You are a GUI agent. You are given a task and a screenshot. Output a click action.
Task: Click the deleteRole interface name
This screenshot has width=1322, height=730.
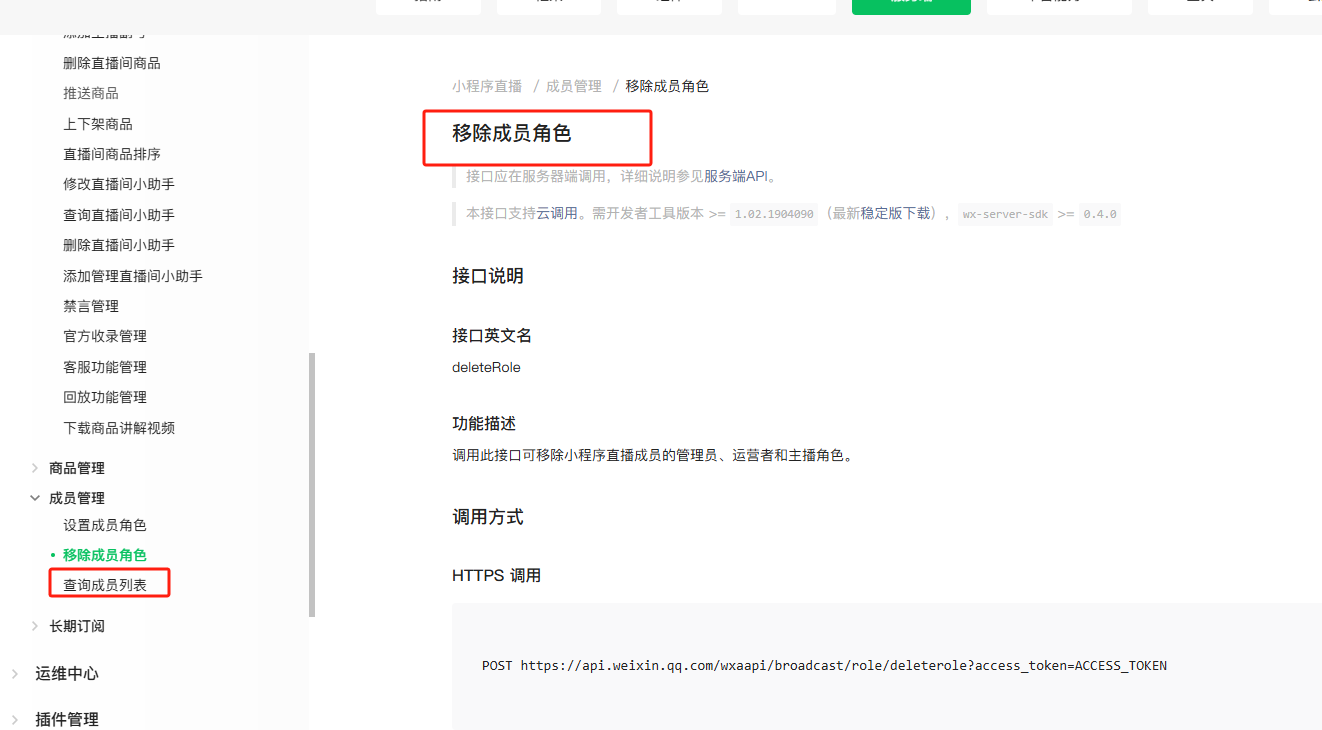pos(486,367)
